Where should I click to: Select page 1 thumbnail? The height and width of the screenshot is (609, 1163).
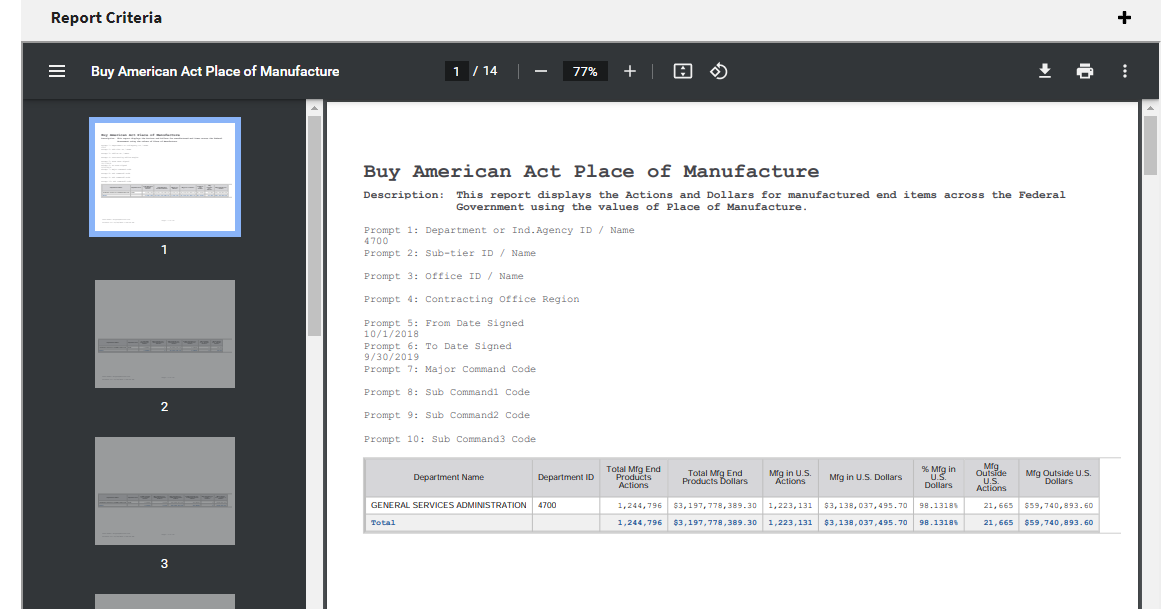pos(165,177)
